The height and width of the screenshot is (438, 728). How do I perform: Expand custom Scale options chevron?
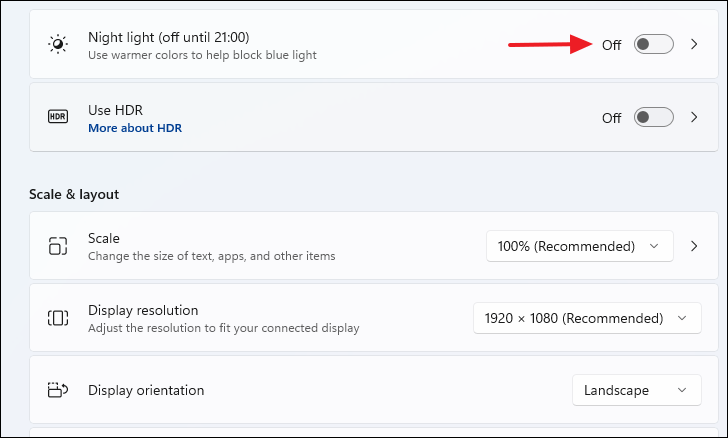tap(695, 246)
